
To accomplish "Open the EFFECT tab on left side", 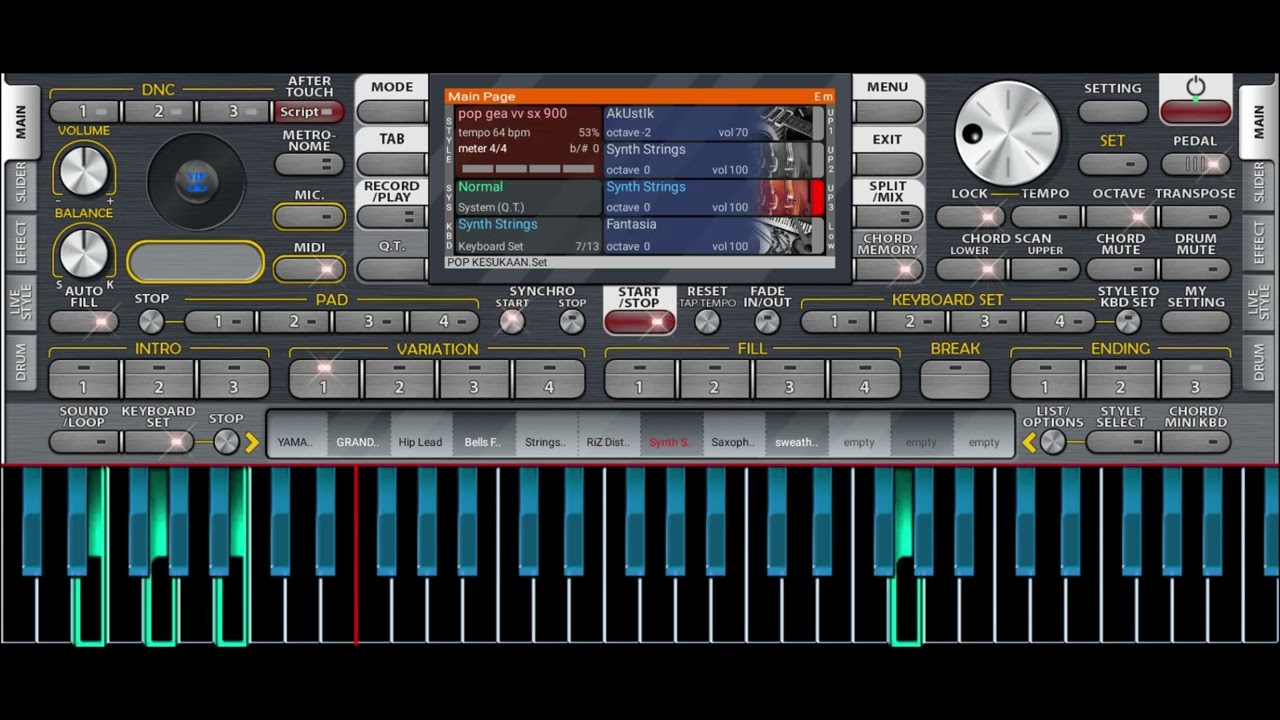I will [x=21, y=243].
